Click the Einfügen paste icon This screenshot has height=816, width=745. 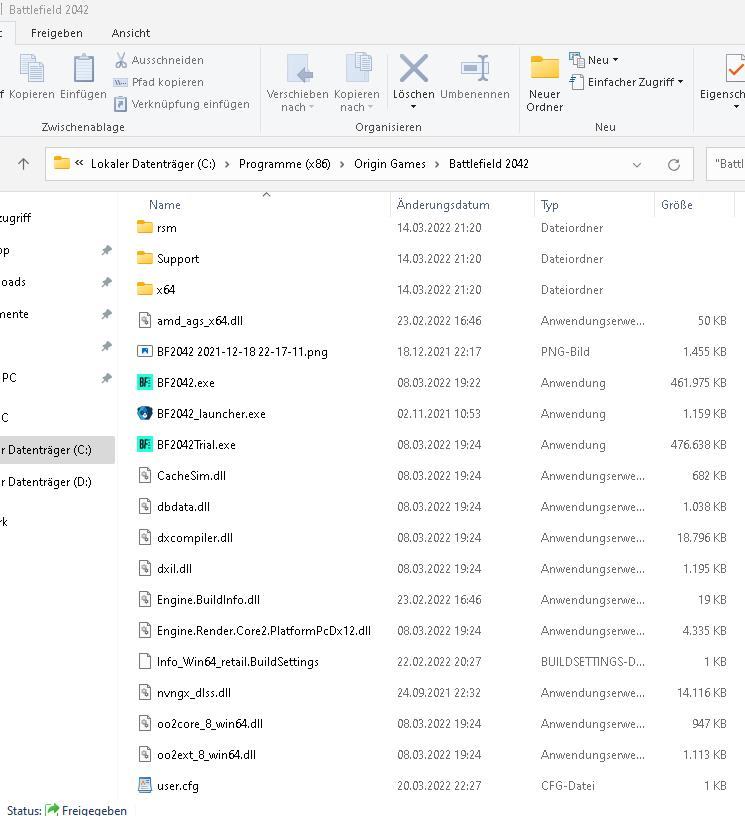pos(83,68)
